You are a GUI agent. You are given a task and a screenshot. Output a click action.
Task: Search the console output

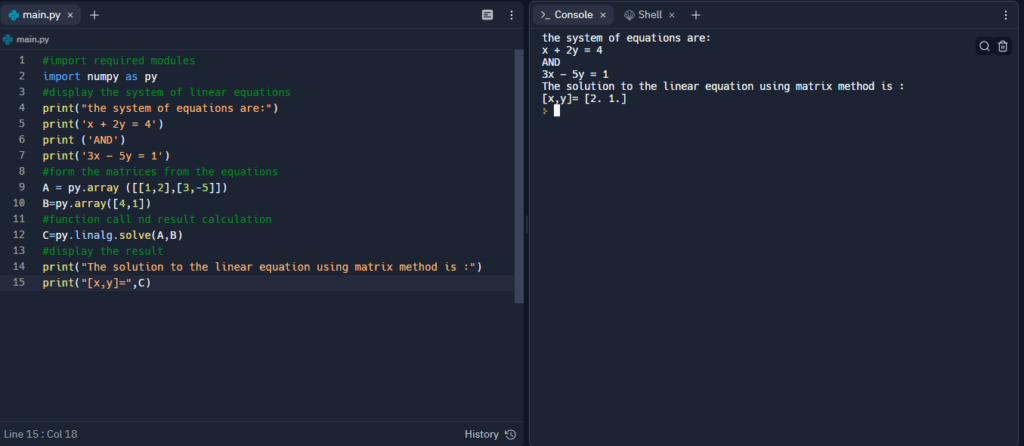pos(984,46)
